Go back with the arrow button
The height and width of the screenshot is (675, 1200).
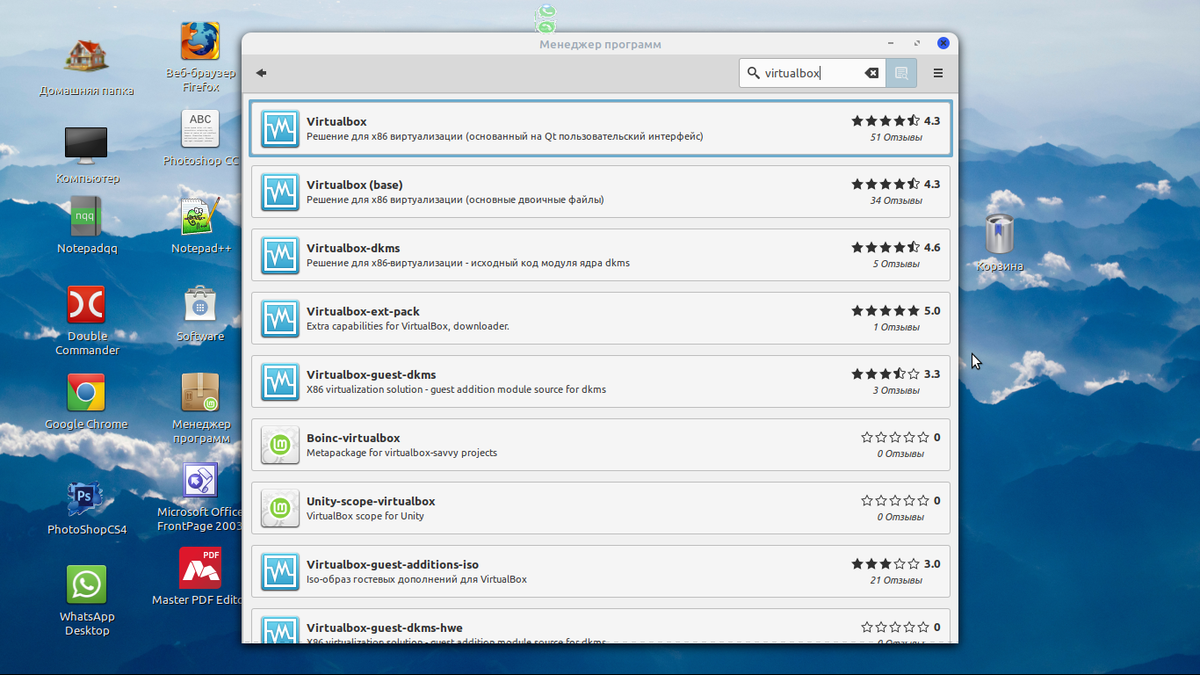point(261,73)
